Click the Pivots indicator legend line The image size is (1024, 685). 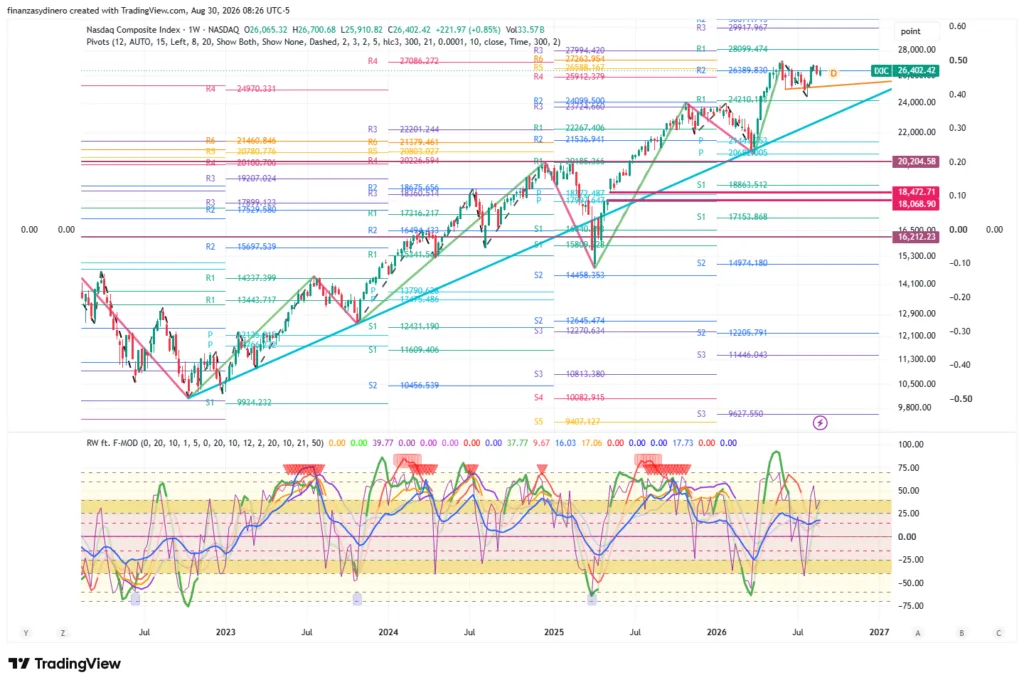click(x=323, y=42)
